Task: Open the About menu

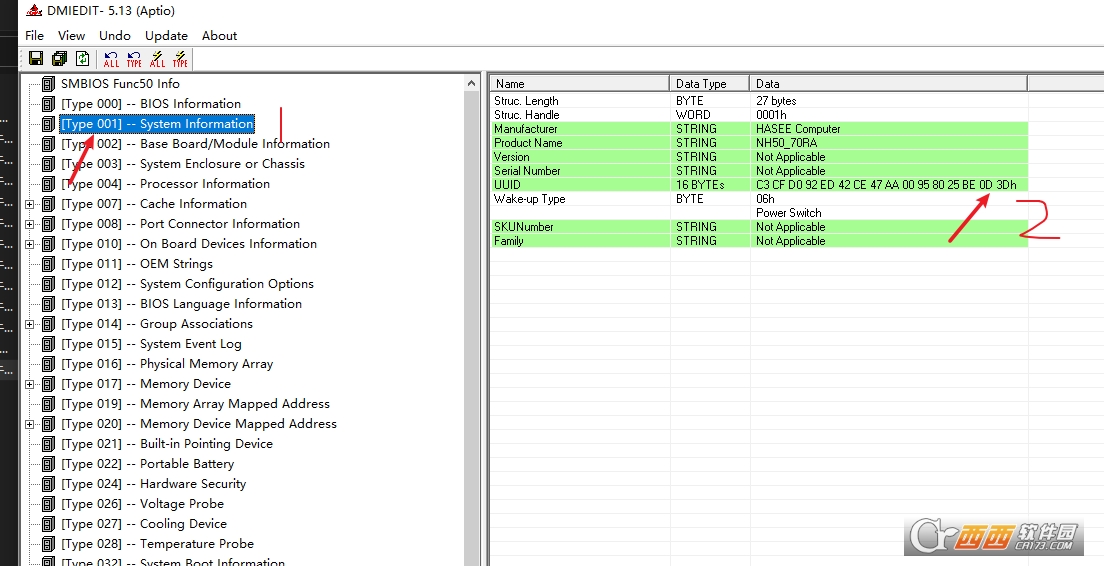Action: (219, 35)
